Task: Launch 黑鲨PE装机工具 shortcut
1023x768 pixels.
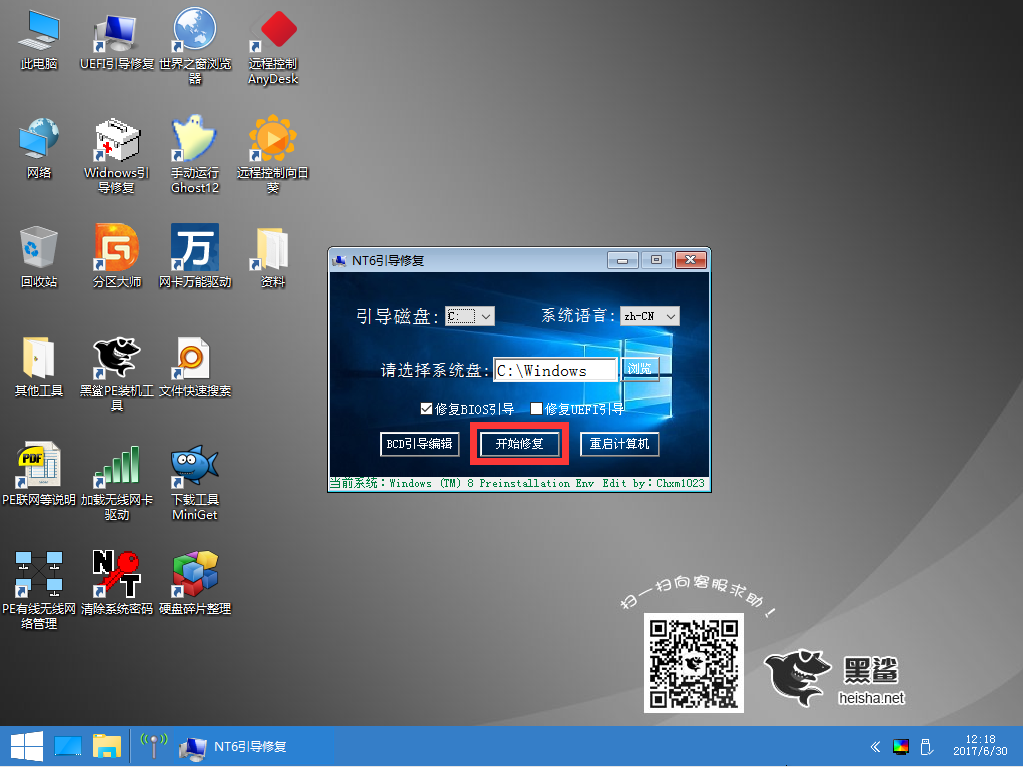Action: click(117, 373)
